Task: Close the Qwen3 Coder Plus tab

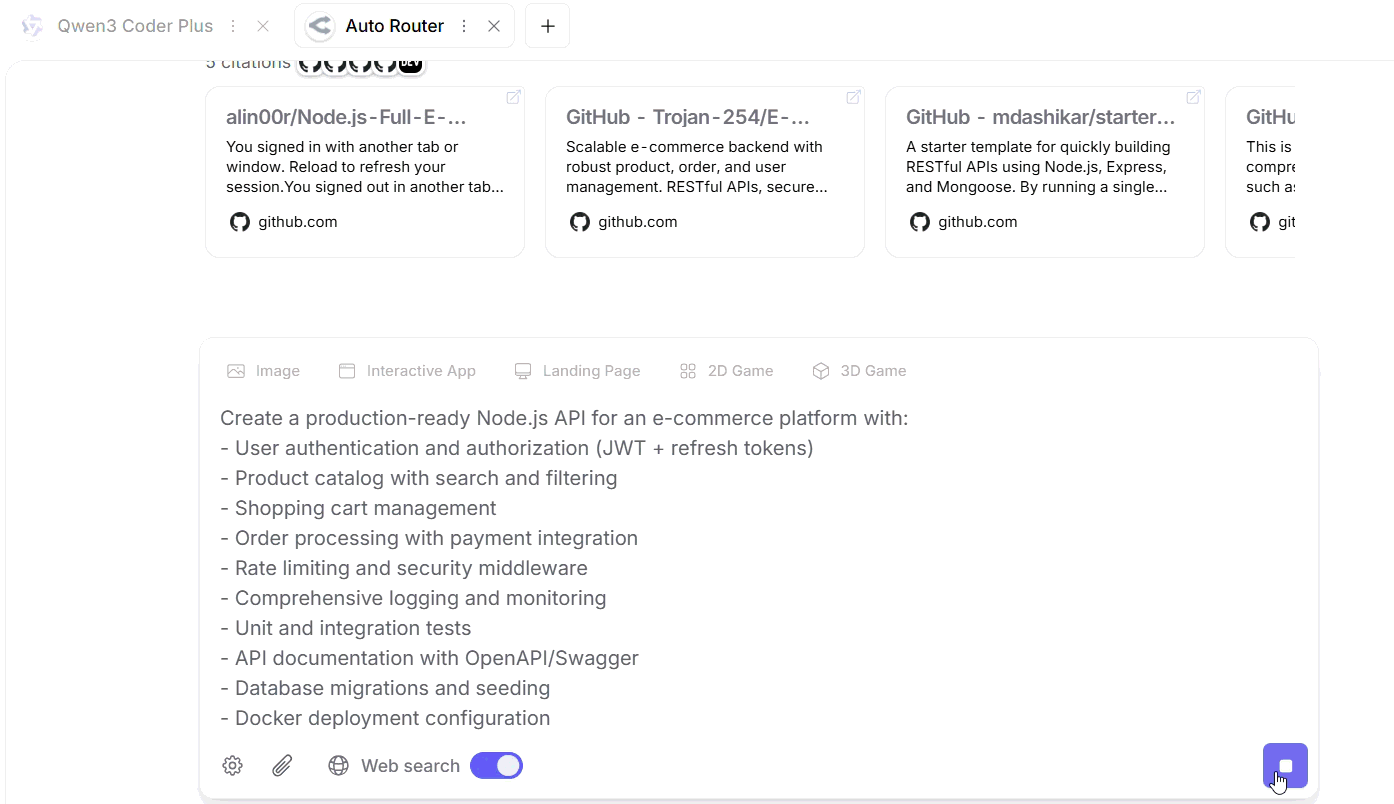Action: coord(263,26)
